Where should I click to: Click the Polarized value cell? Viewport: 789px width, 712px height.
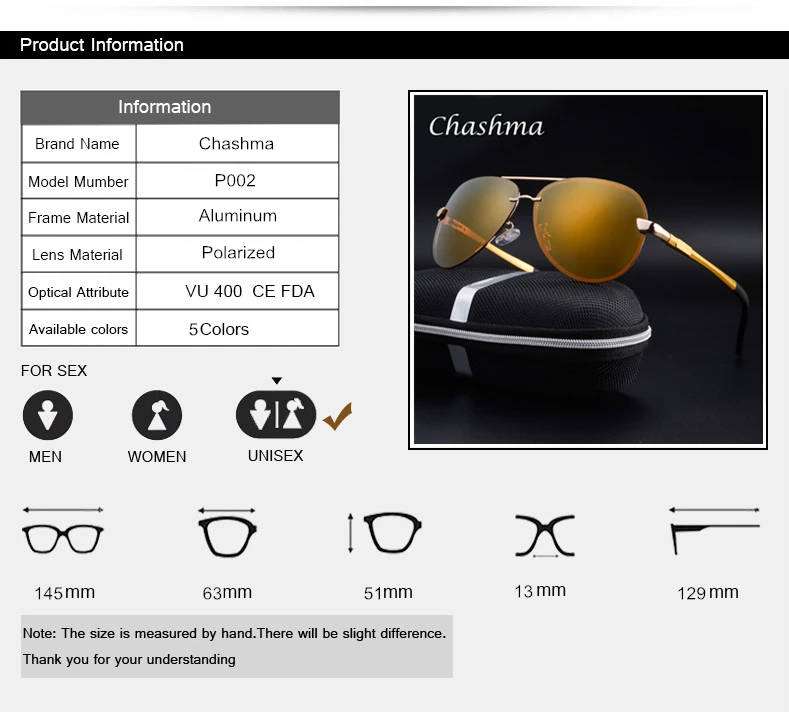pyautogui.click(x=237, y=255)
